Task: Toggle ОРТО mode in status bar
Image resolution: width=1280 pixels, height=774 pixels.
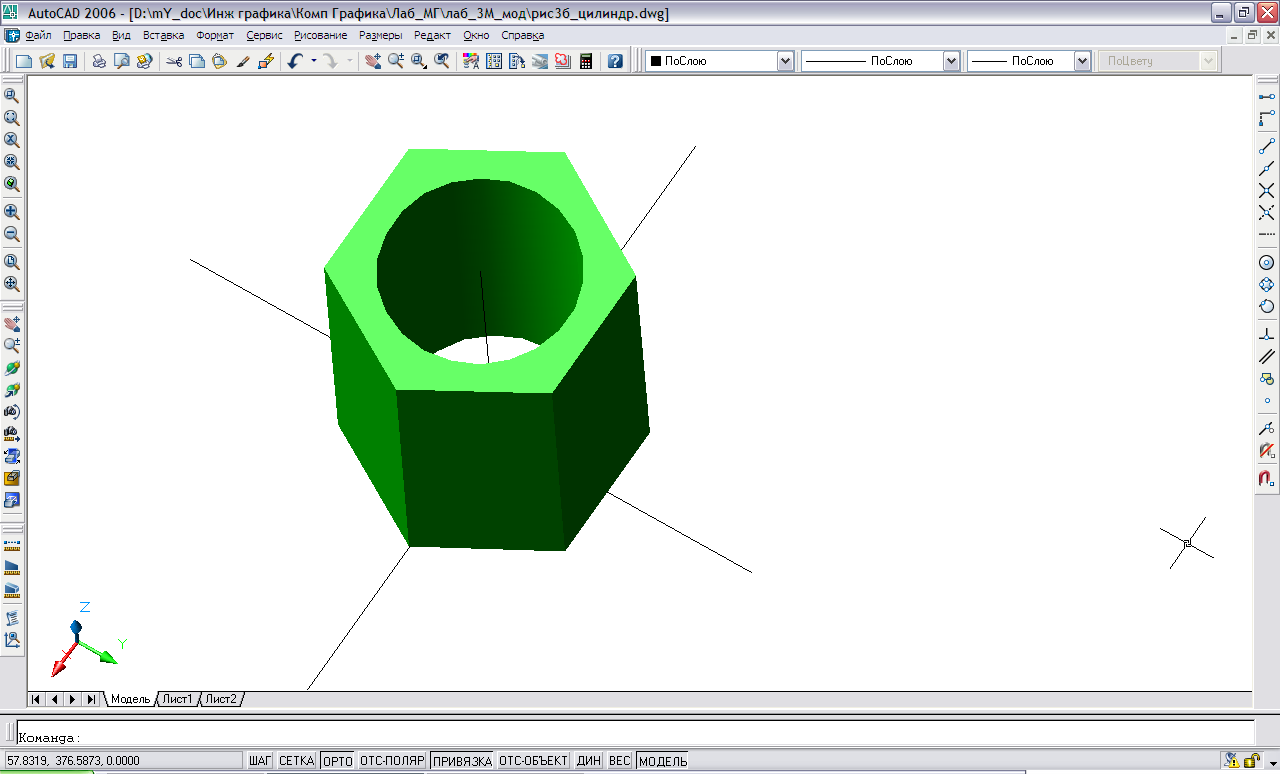Action: [x=338, y=761]
